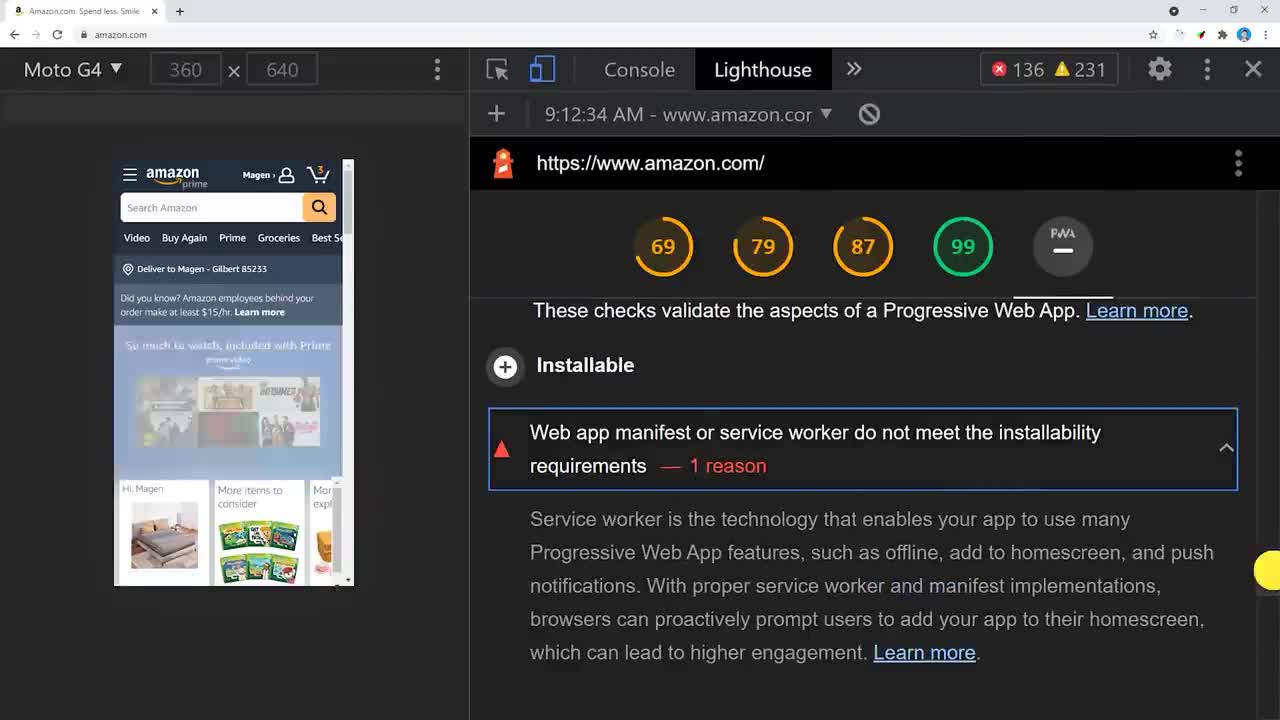
Task: Show more DevTools tabs with the chevrons
Action: point(854,69)
